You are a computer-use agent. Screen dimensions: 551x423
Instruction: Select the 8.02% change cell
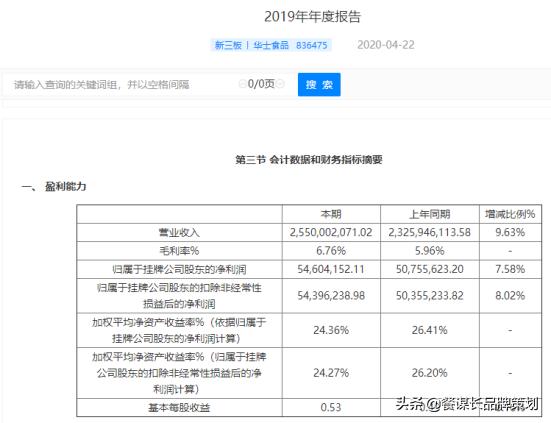(510, 295)
